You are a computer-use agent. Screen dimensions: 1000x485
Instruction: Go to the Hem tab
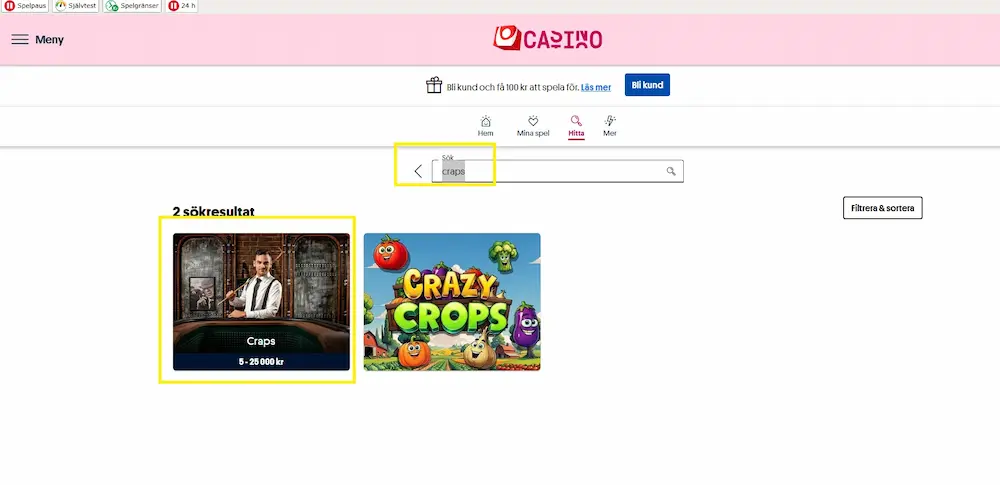(x=485, y=126)
